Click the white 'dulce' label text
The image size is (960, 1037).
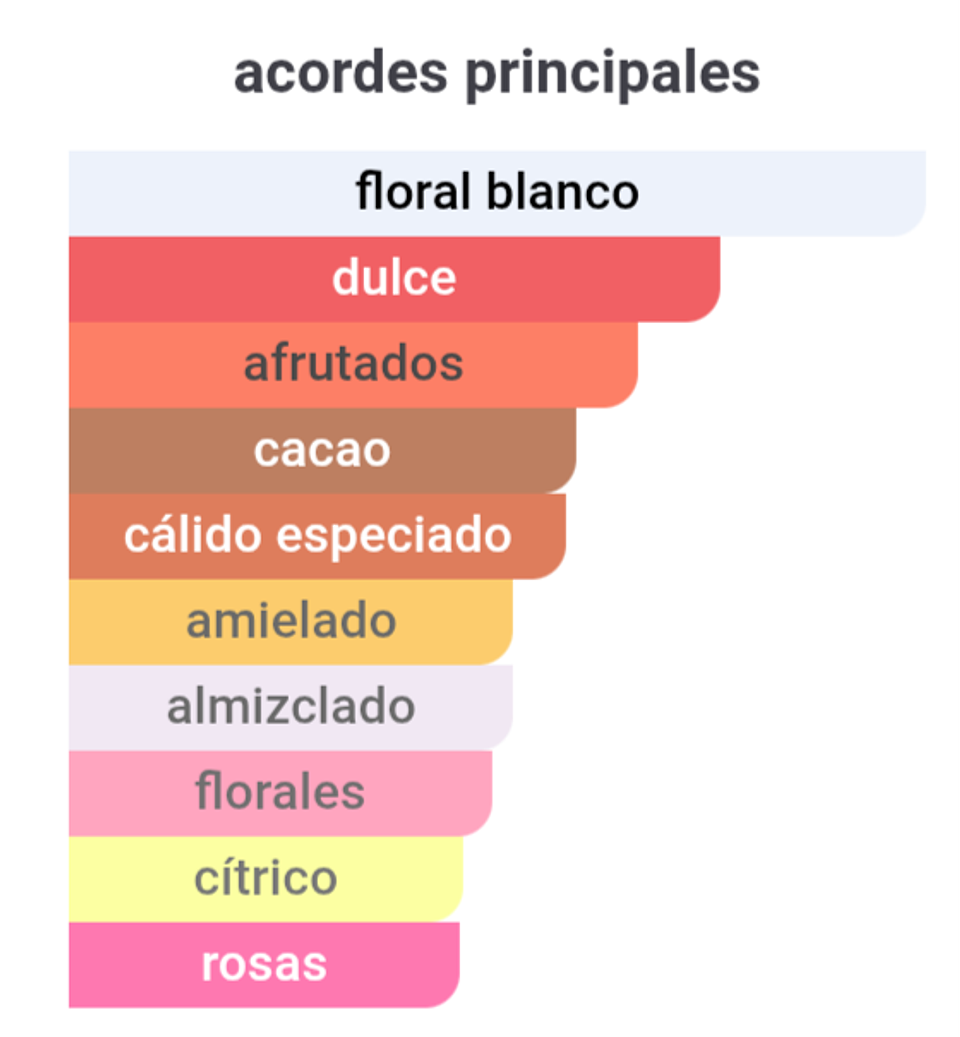pyautogui.click(x=393, y=278)
